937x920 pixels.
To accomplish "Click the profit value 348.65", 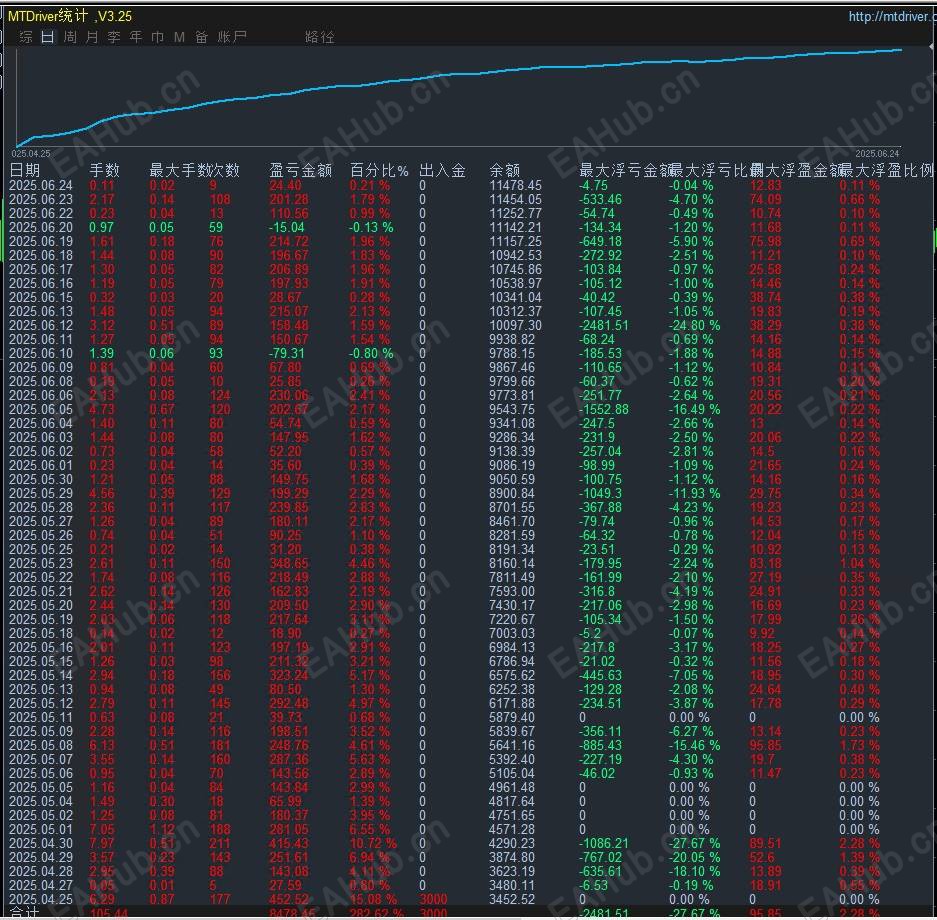I will click(289, 563).
